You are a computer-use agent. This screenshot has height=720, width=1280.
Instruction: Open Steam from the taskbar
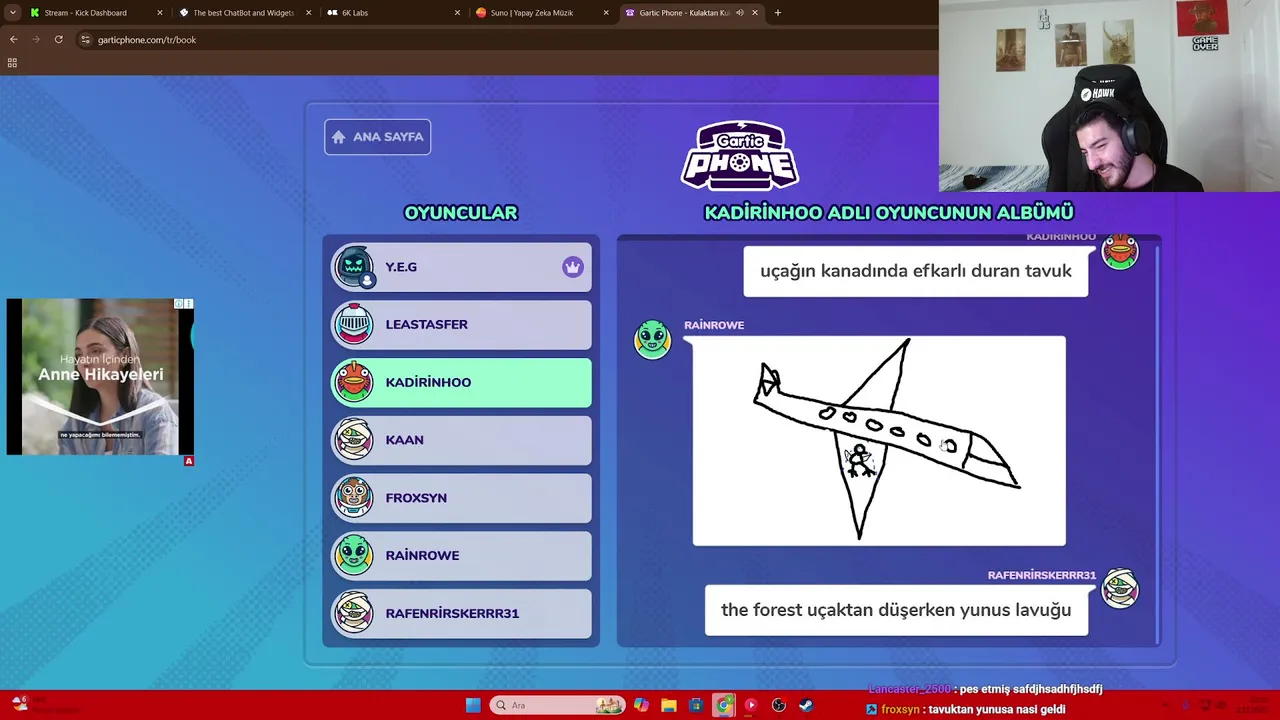tap(806, 705)
